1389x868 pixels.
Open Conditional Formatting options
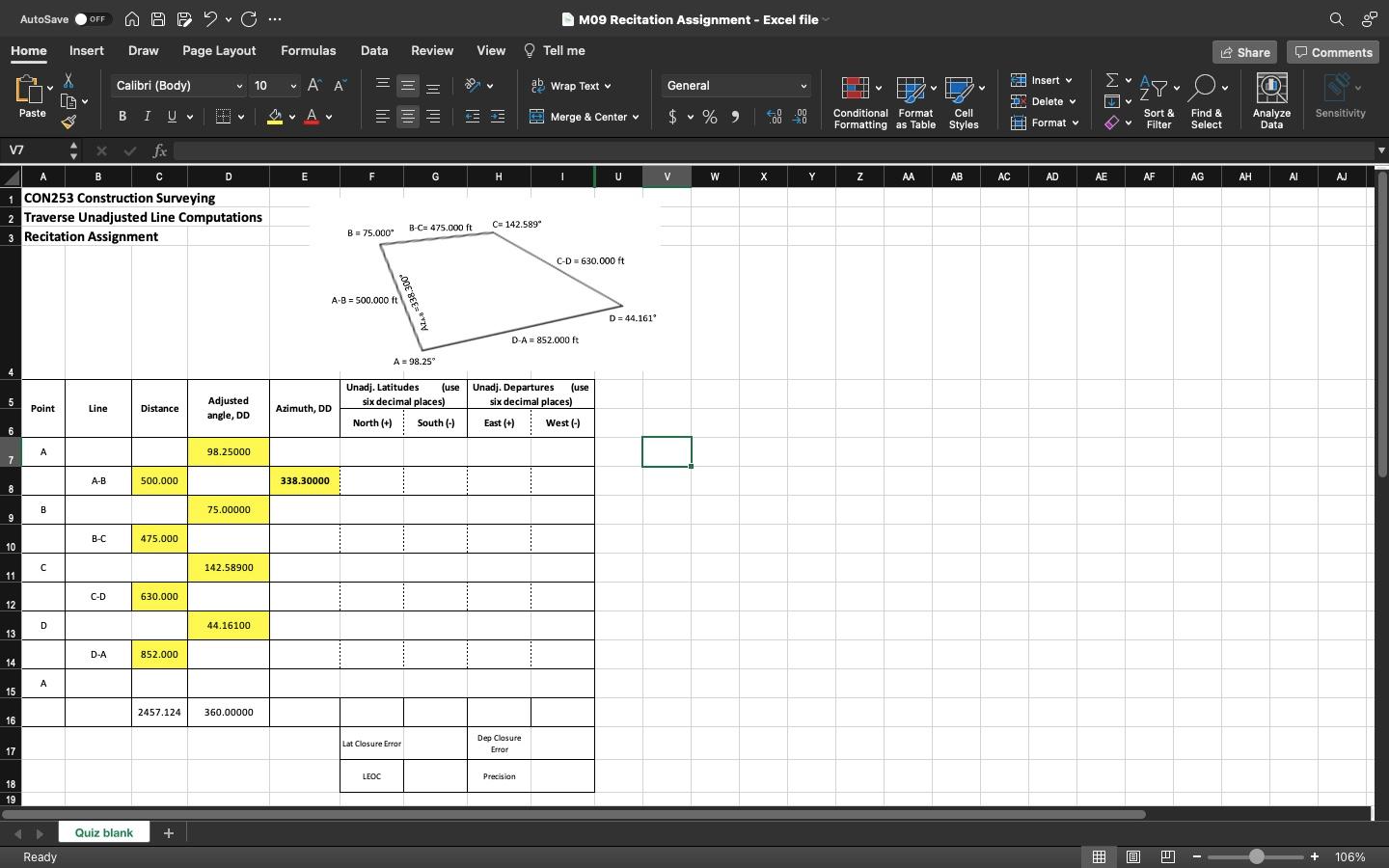[858, 101]
